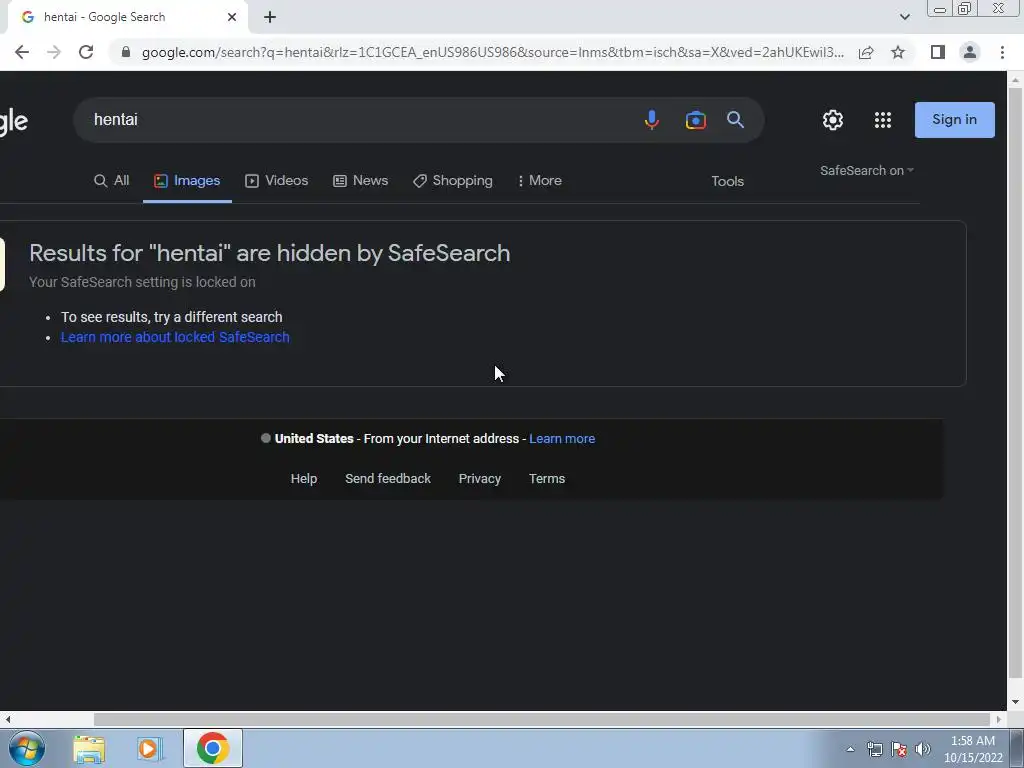Screen dimensions: 1024x768
Task: Click the voice search microphone icon
Action: (x=651, y=120)
